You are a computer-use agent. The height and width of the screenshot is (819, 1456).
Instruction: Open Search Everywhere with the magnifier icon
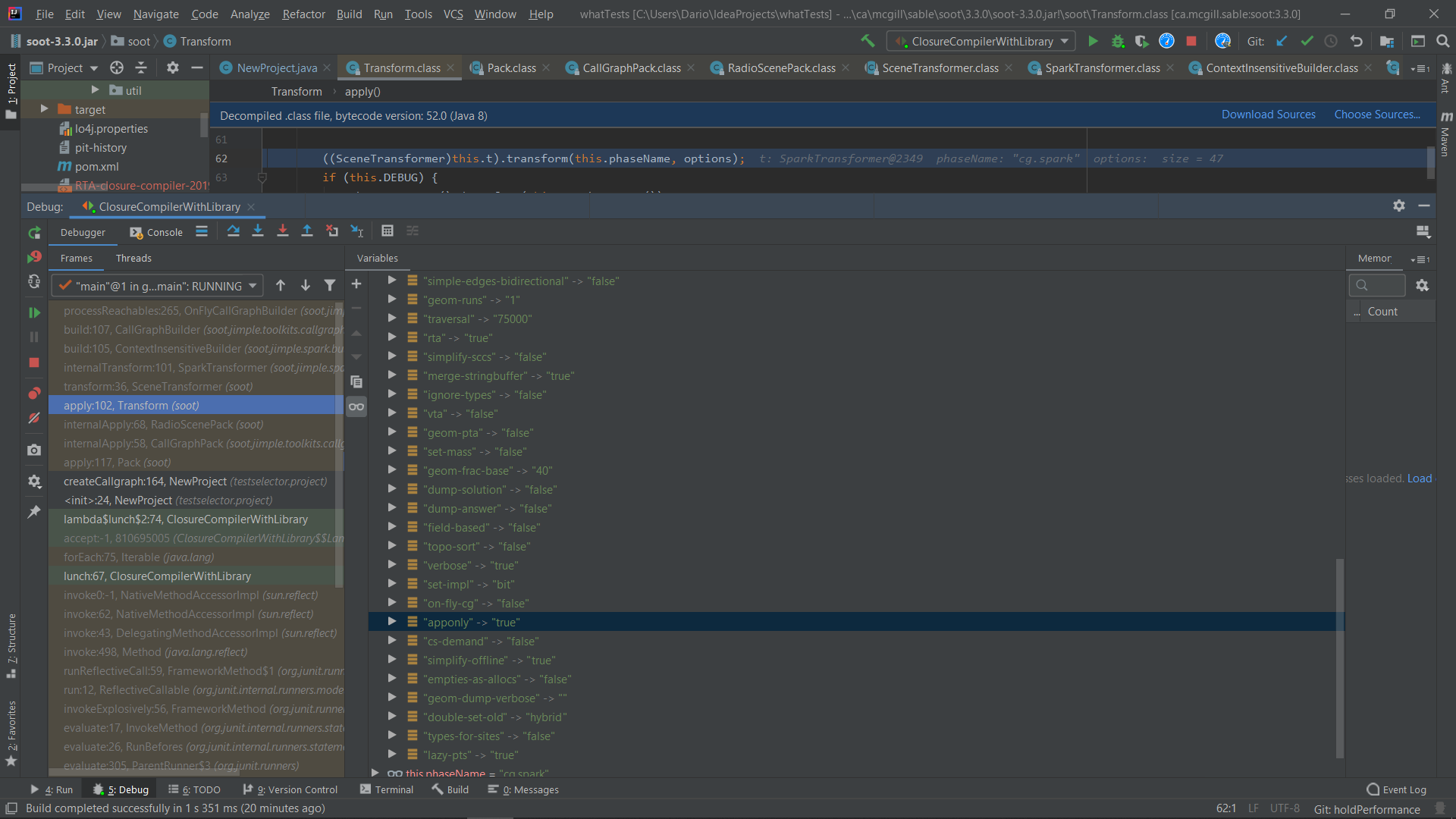pyautogui.click(x=1443, y=41)
